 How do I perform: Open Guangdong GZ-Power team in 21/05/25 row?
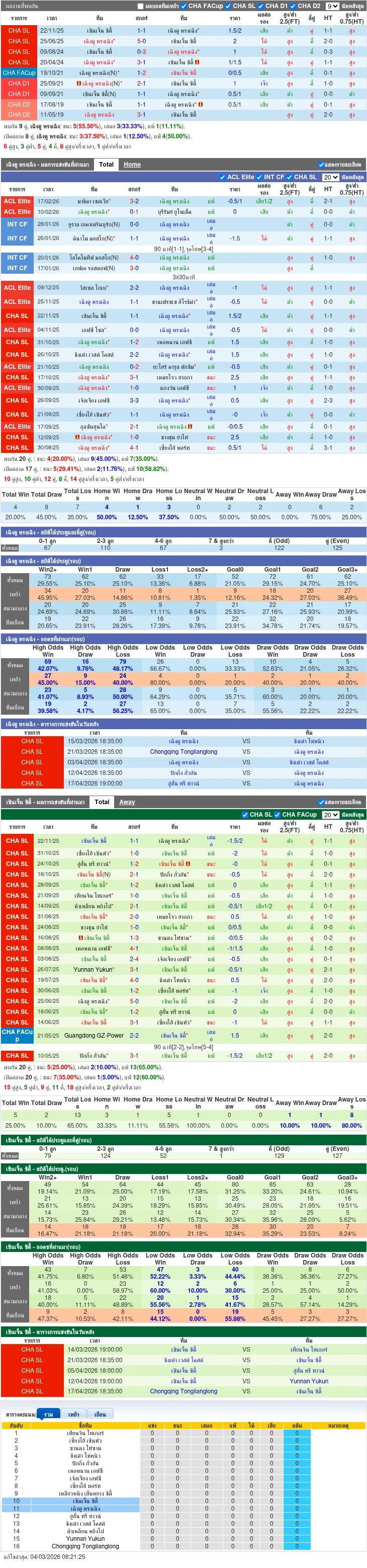point(94,1036)
